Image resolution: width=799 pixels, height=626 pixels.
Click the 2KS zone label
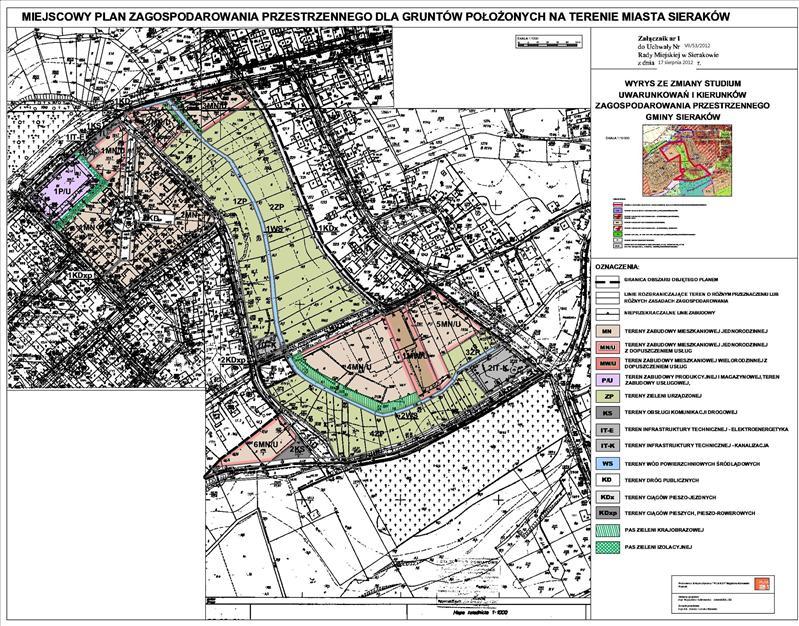coord(297,449)
